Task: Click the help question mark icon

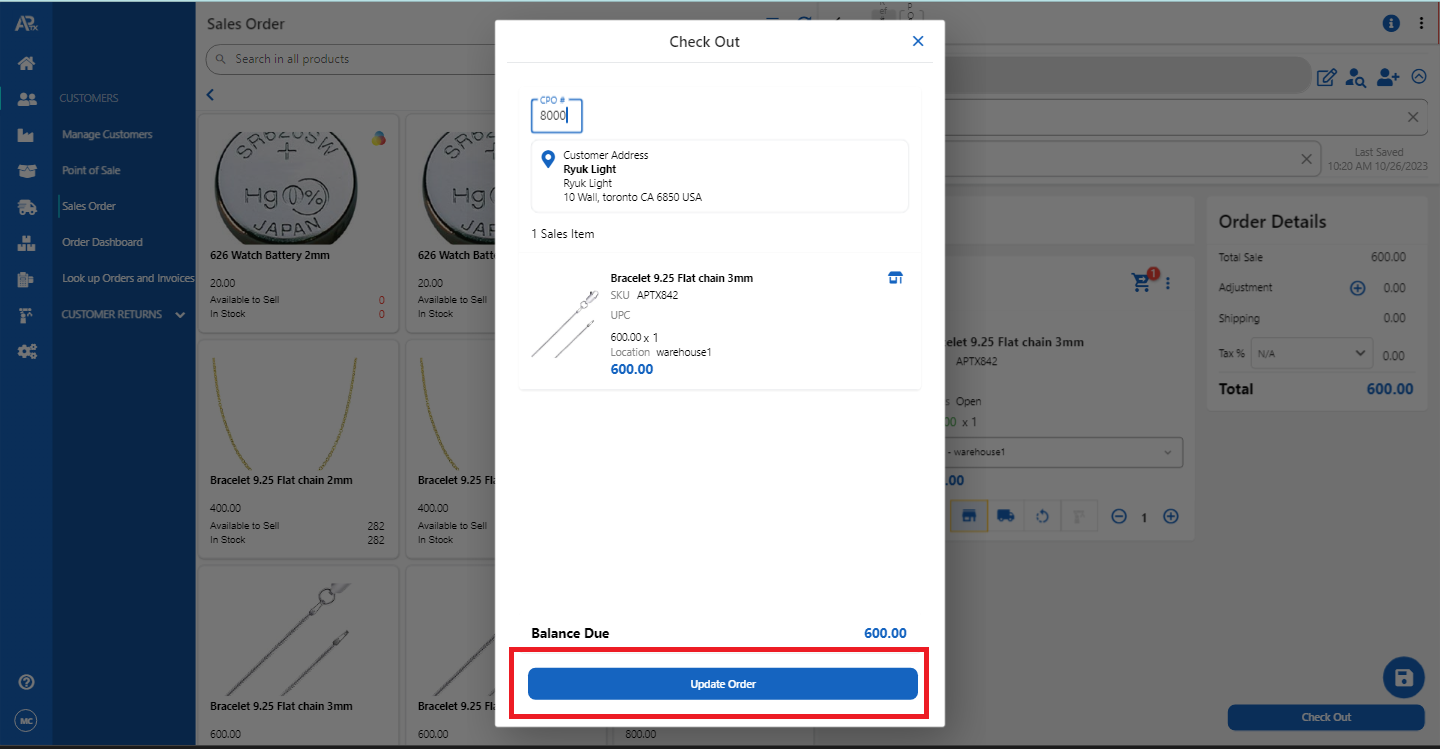Action: pos(27,682)
